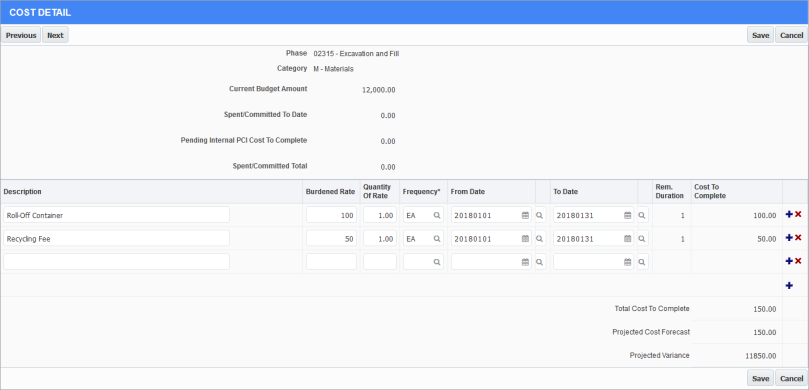Click the blank Description field
This screenshot has height=390, width=809.
tap(117, 262)
